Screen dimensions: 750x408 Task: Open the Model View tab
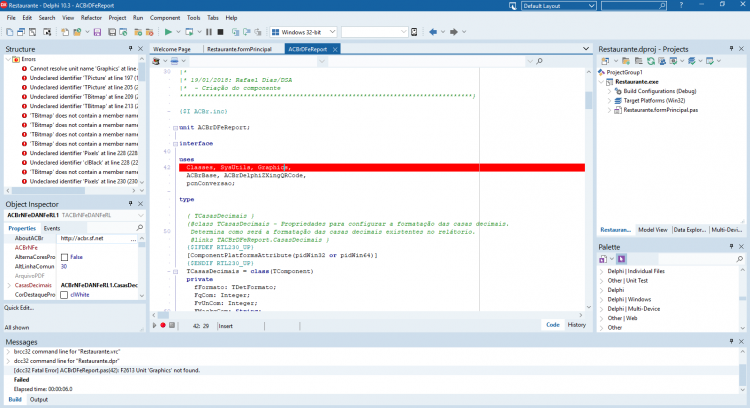652,230
